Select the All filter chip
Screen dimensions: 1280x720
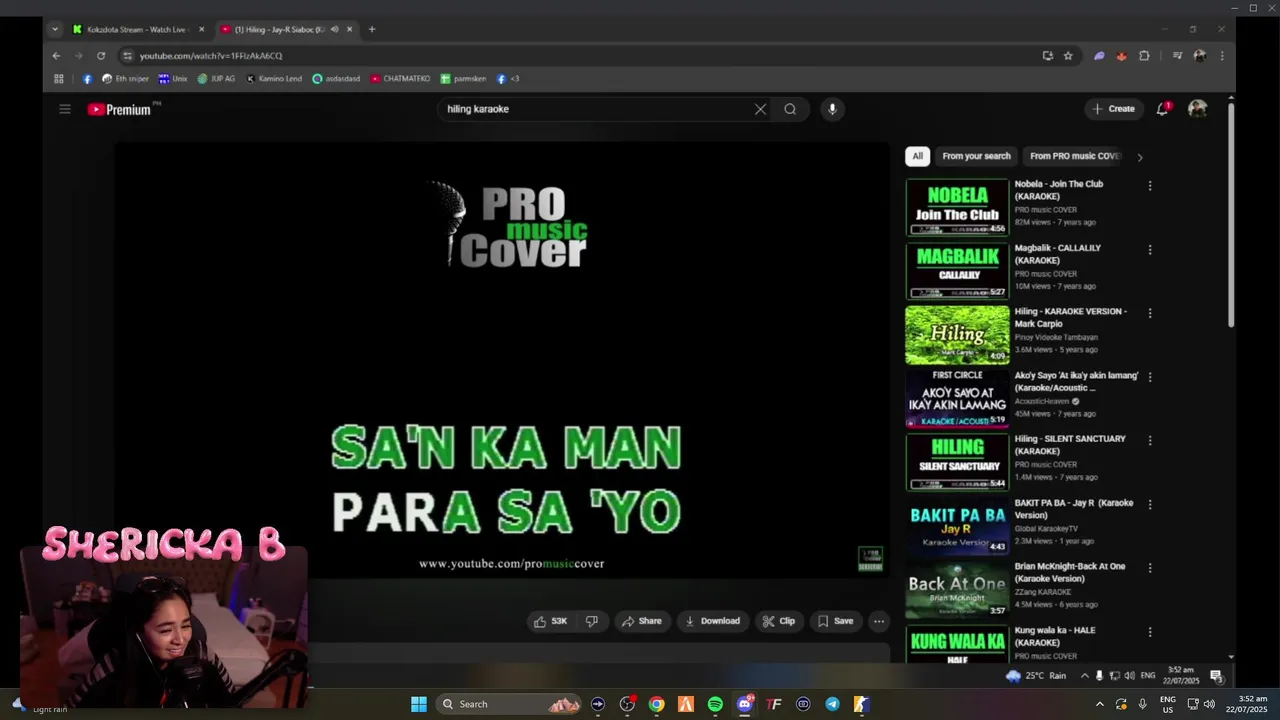[917, 156]
